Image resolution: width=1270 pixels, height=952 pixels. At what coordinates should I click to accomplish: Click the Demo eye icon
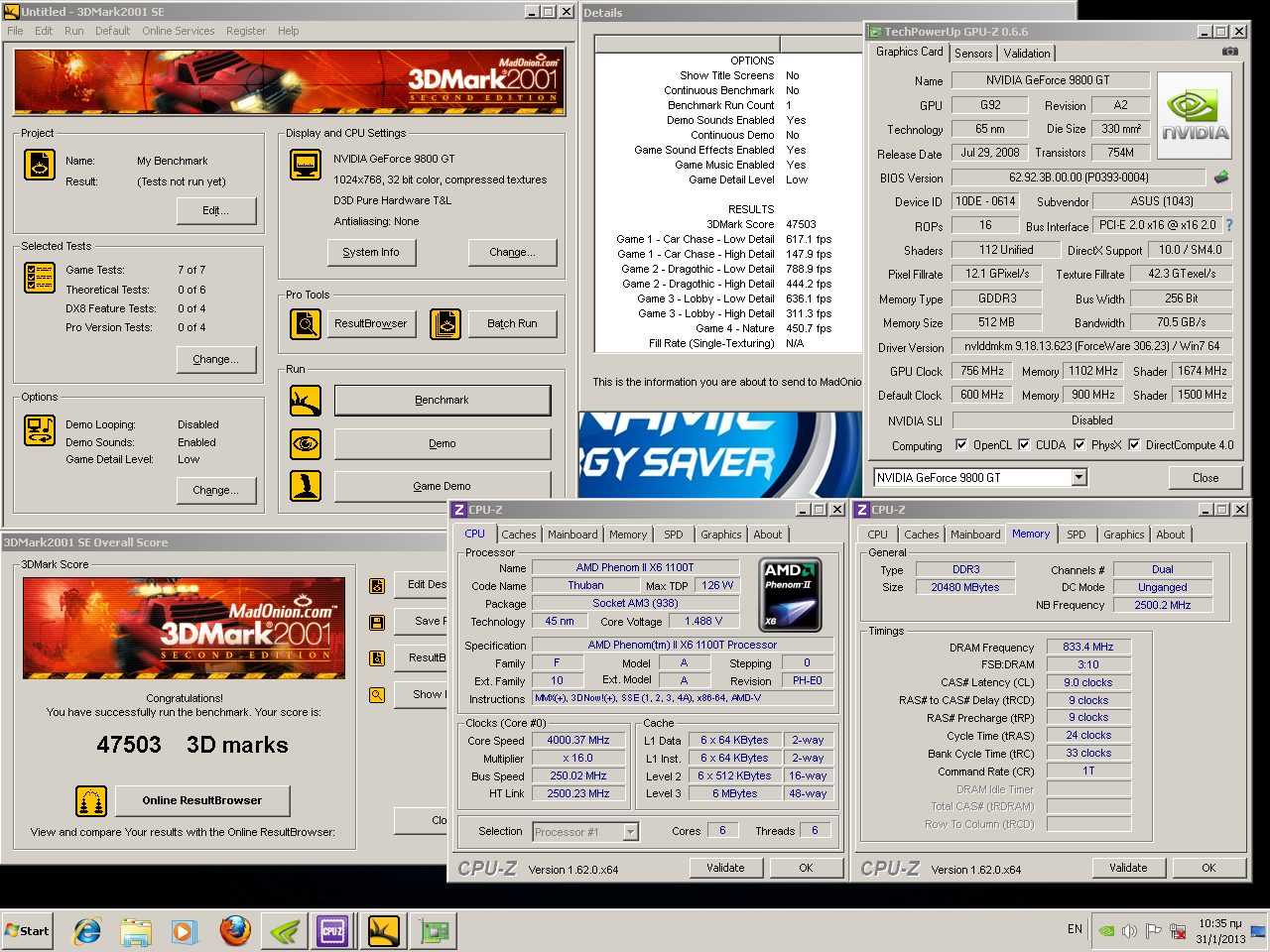click(x=306, y=443)
